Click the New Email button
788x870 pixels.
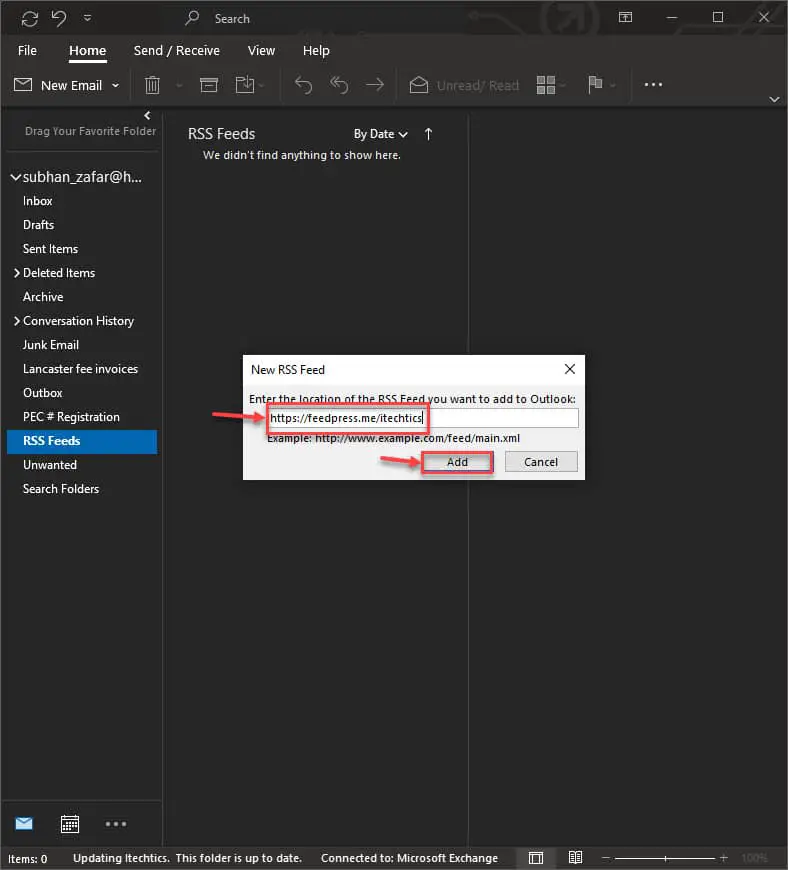tap(58, 85)
